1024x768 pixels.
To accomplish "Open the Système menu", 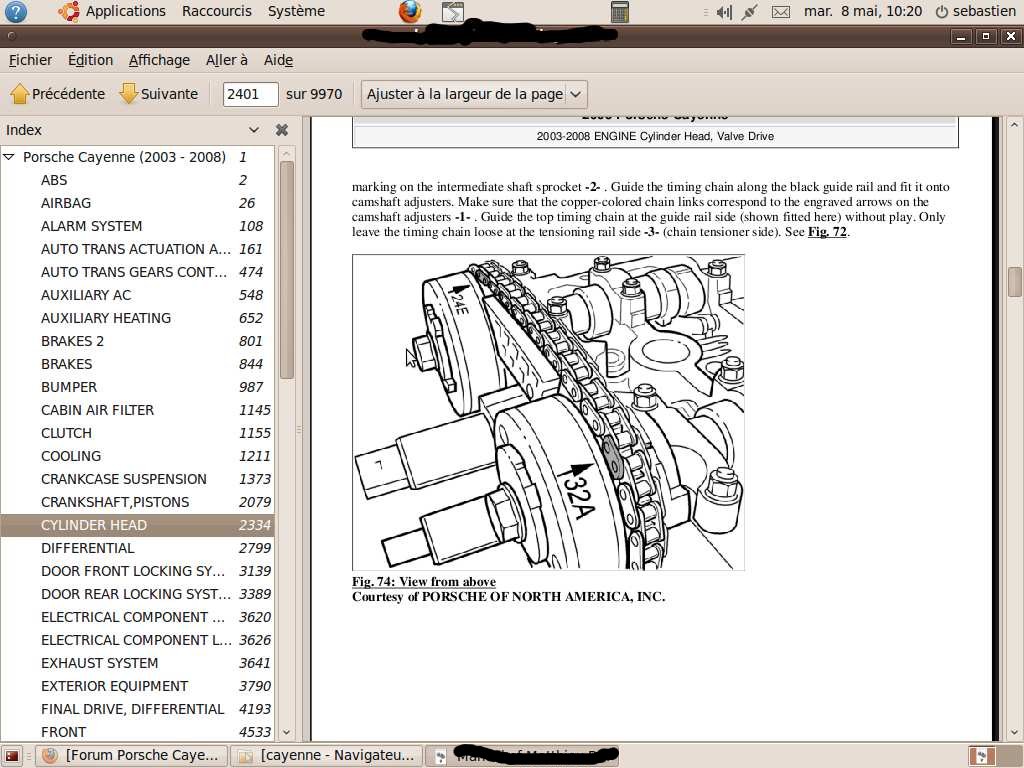I will [x=296, y=11].
